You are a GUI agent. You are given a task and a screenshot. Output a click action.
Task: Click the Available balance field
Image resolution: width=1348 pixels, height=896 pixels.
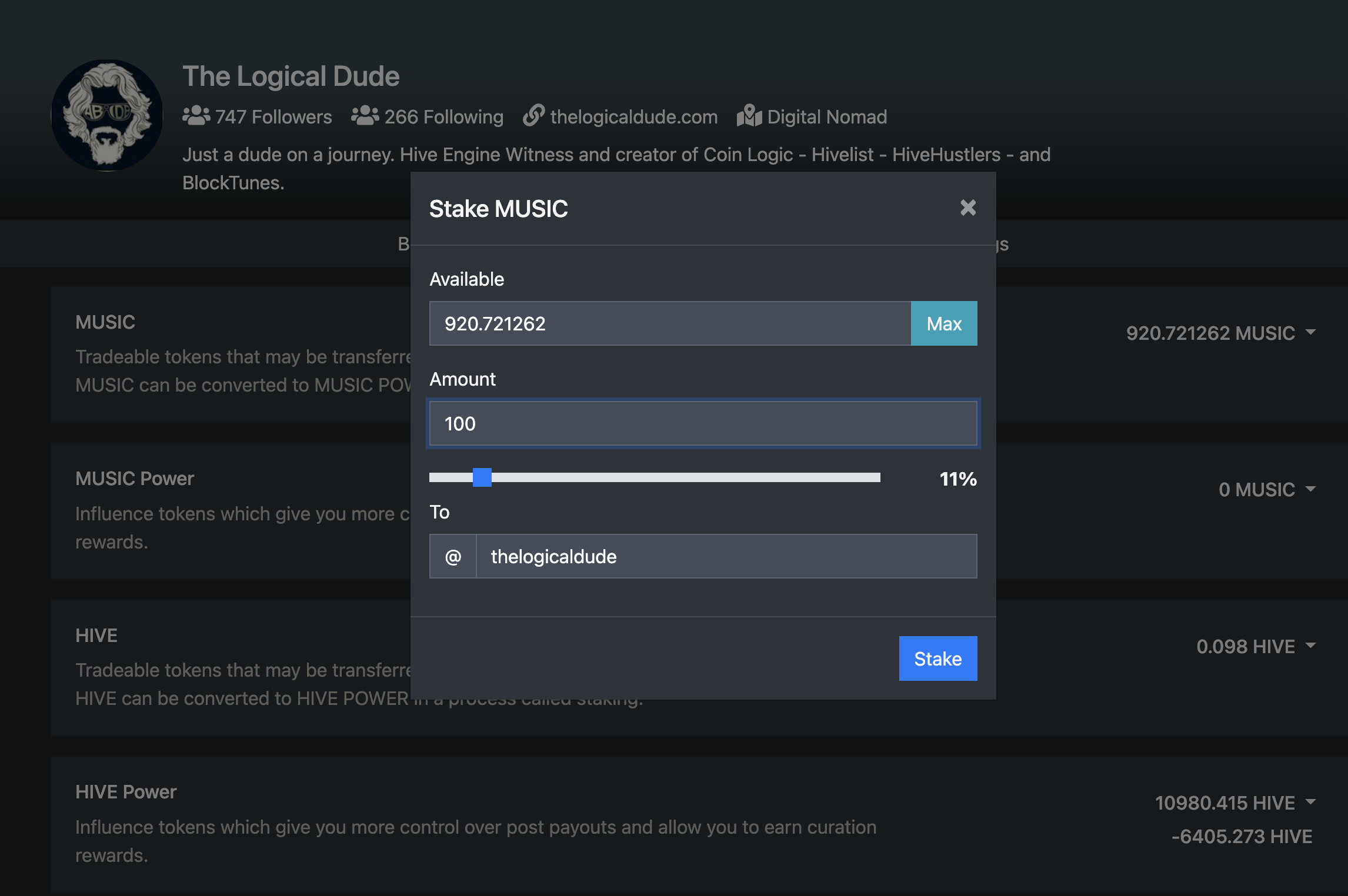pos(670,323)
